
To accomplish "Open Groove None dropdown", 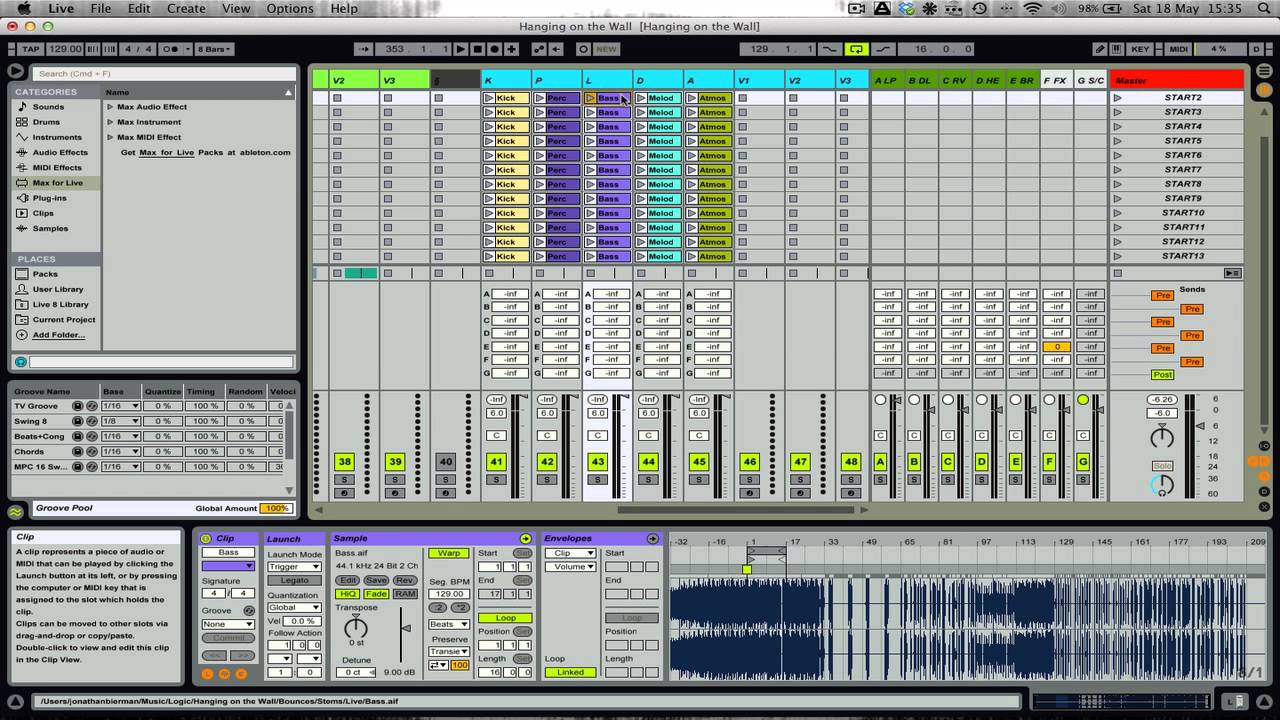I will click(x=228, y=624).
